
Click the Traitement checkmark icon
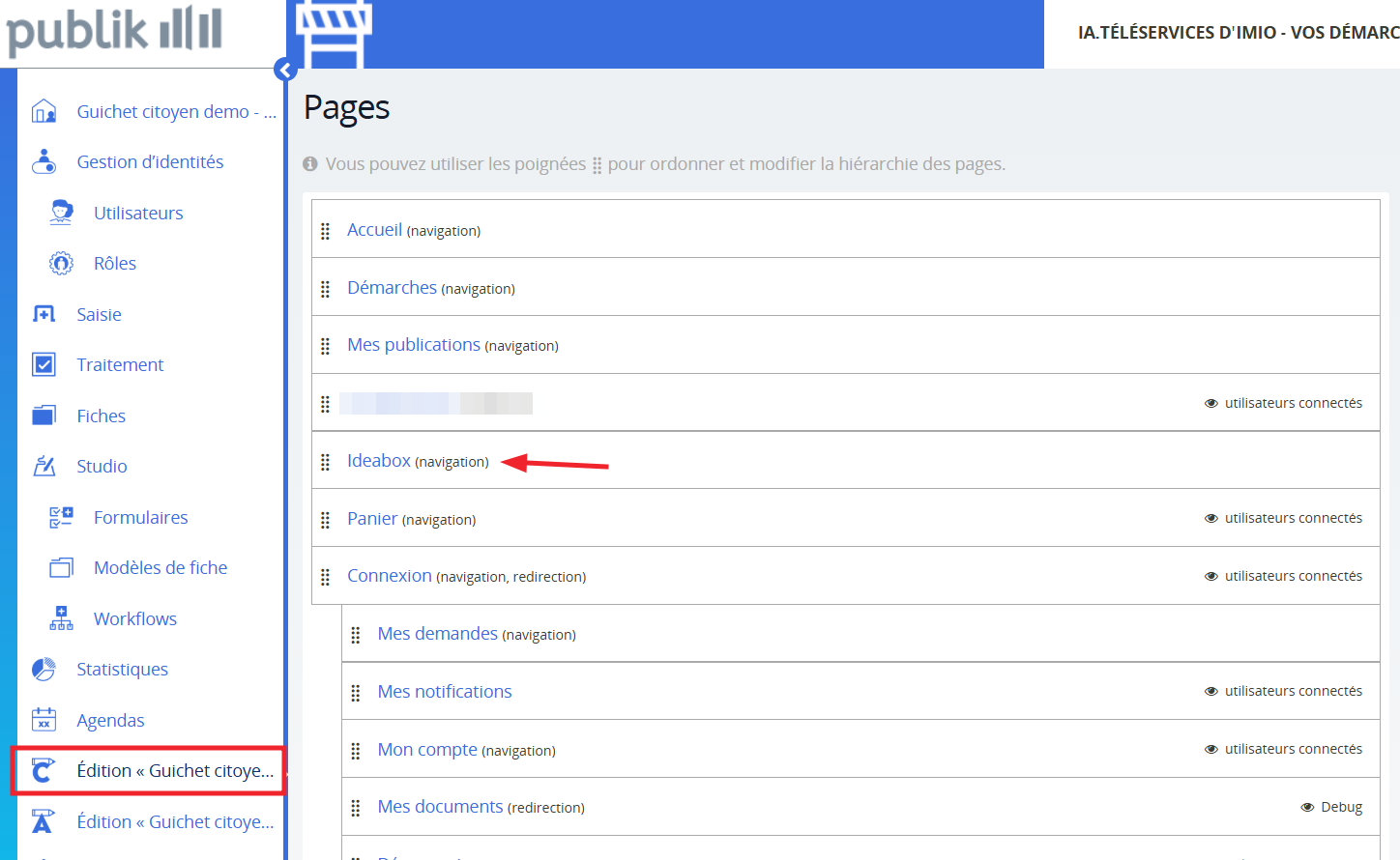click(x=44, y=364)
